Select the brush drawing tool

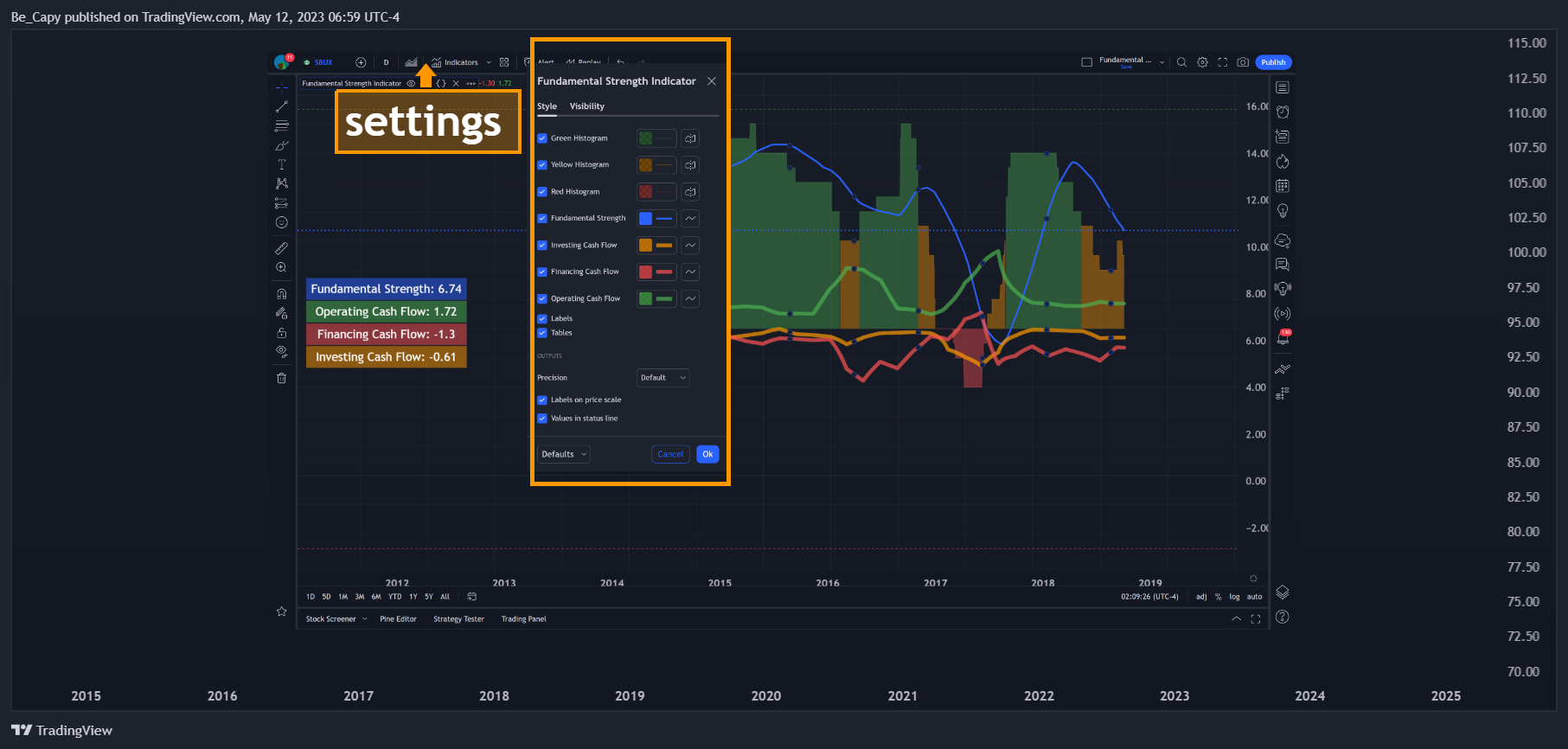281,145
